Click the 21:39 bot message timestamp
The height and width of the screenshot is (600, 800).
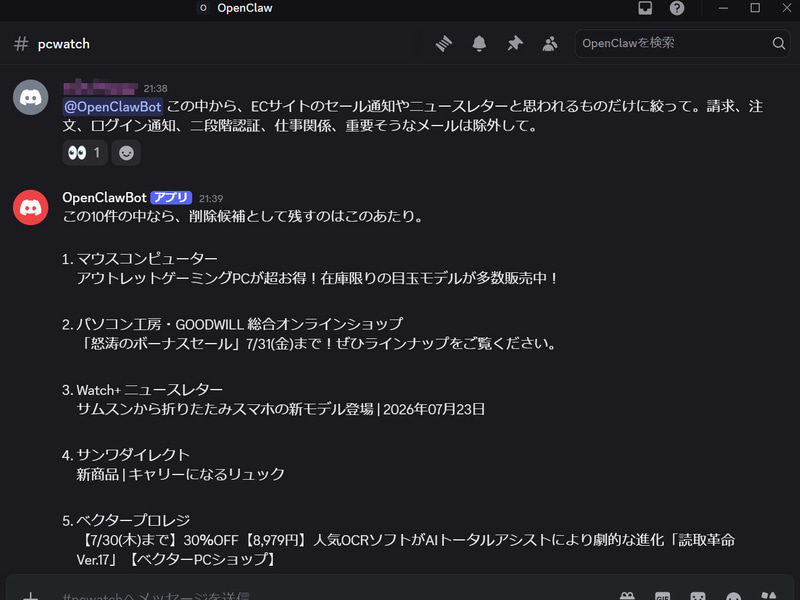(x=211, y=198)
